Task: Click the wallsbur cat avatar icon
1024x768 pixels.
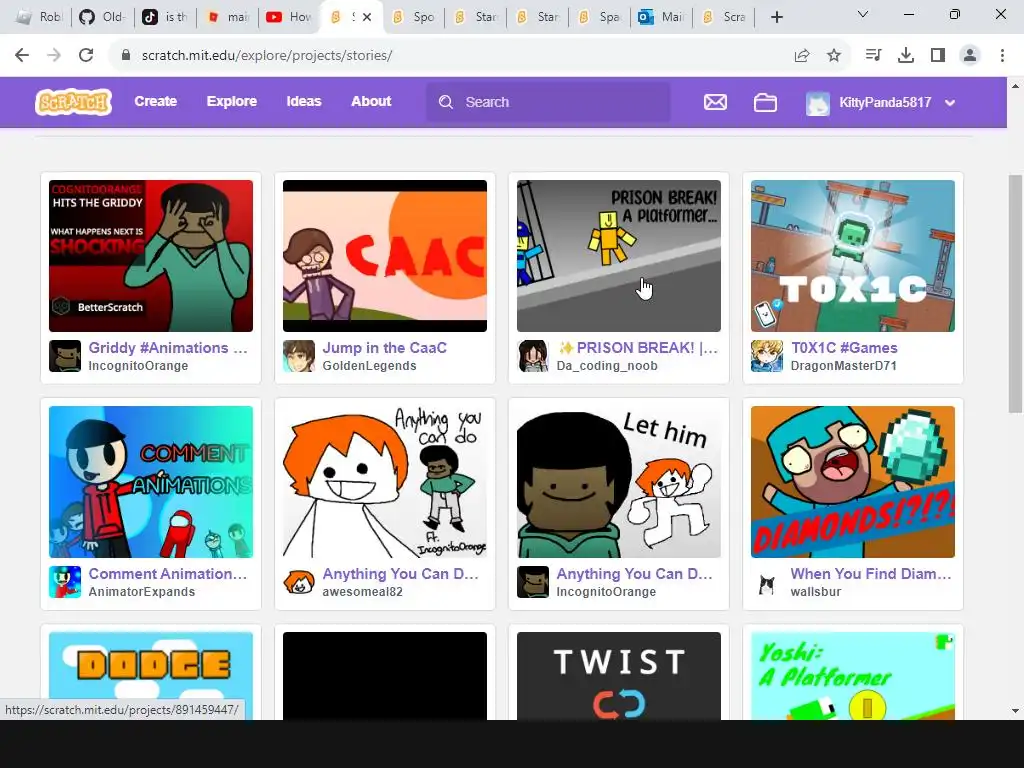Action: point(767,582)
